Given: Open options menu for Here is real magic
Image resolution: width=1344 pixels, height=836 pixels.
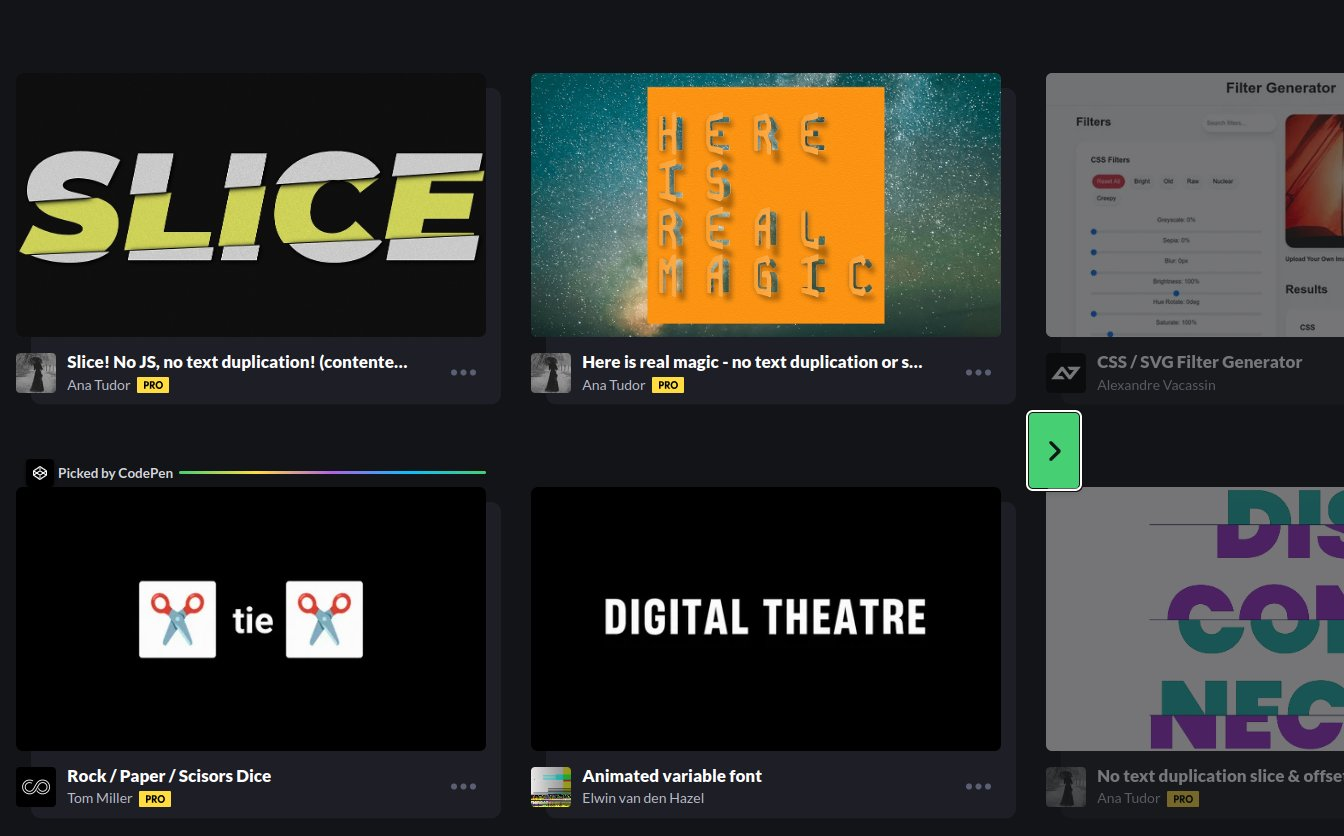Looking at the screenshot, I should (x=978, y=373).
